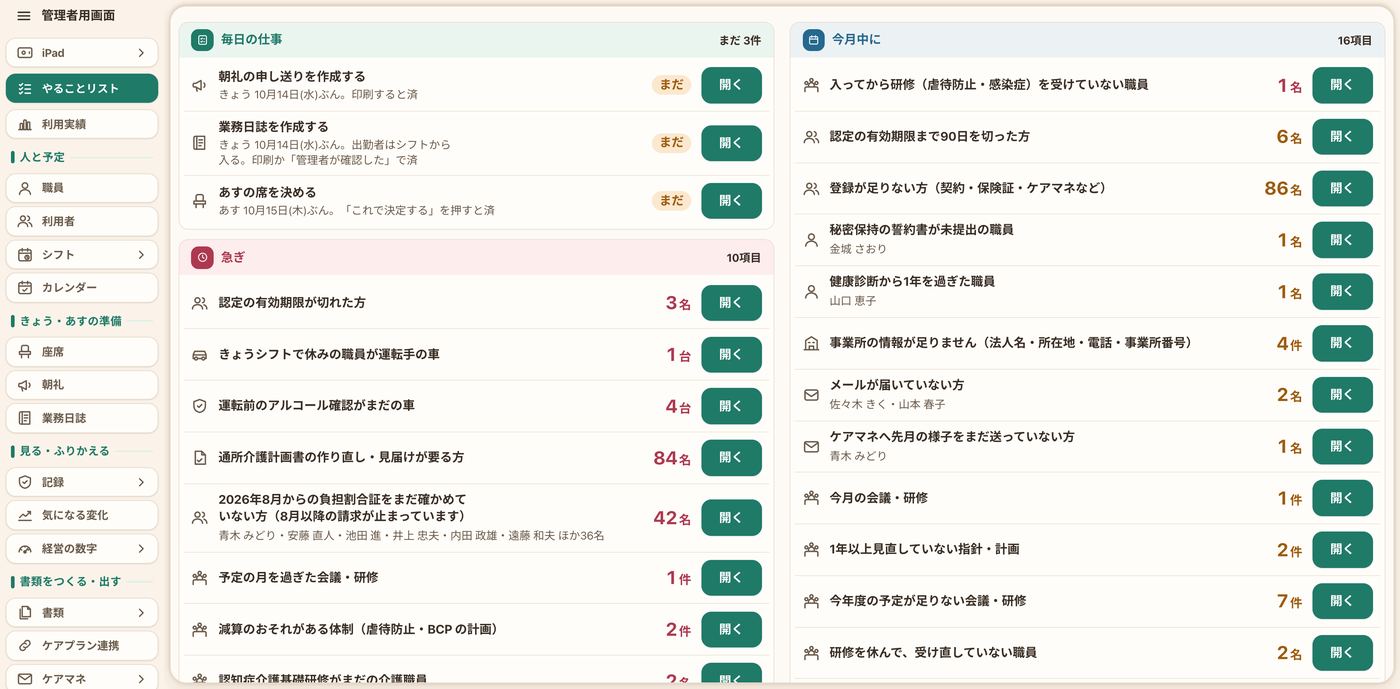Click the 84名 count for 通所介護計画書
This screenshot has height=689, width=1400.
[x=672, y=459]
